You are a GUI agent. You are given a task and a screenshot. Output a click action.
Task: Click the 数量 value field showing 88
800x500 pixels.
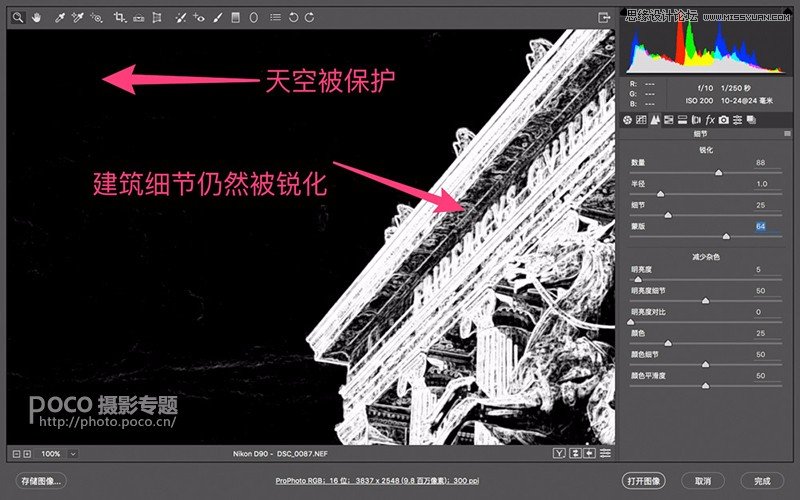(767, 163)
